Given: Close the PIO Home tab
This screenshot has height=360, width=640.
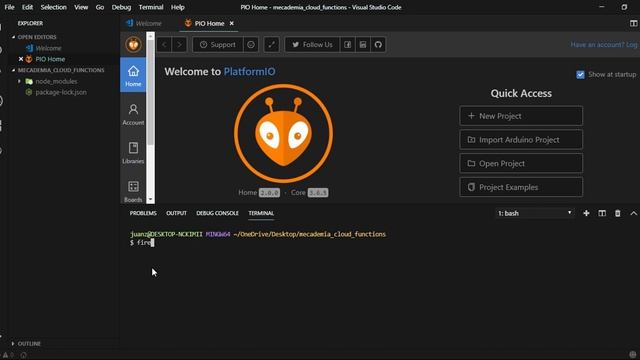Looking at the screenshot, I should point(231,23).
